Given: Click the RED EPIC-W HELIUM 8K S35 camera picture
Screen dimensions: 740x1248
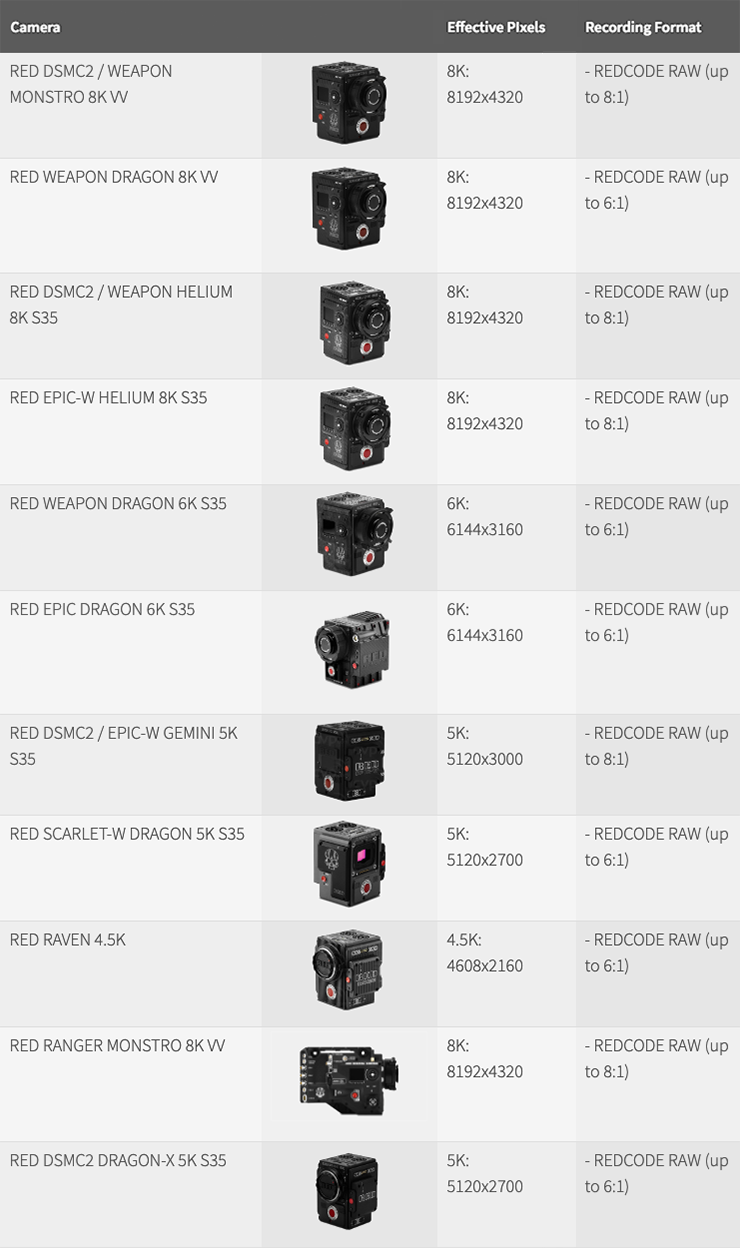Looking at the screenshot, I should 355,429.
